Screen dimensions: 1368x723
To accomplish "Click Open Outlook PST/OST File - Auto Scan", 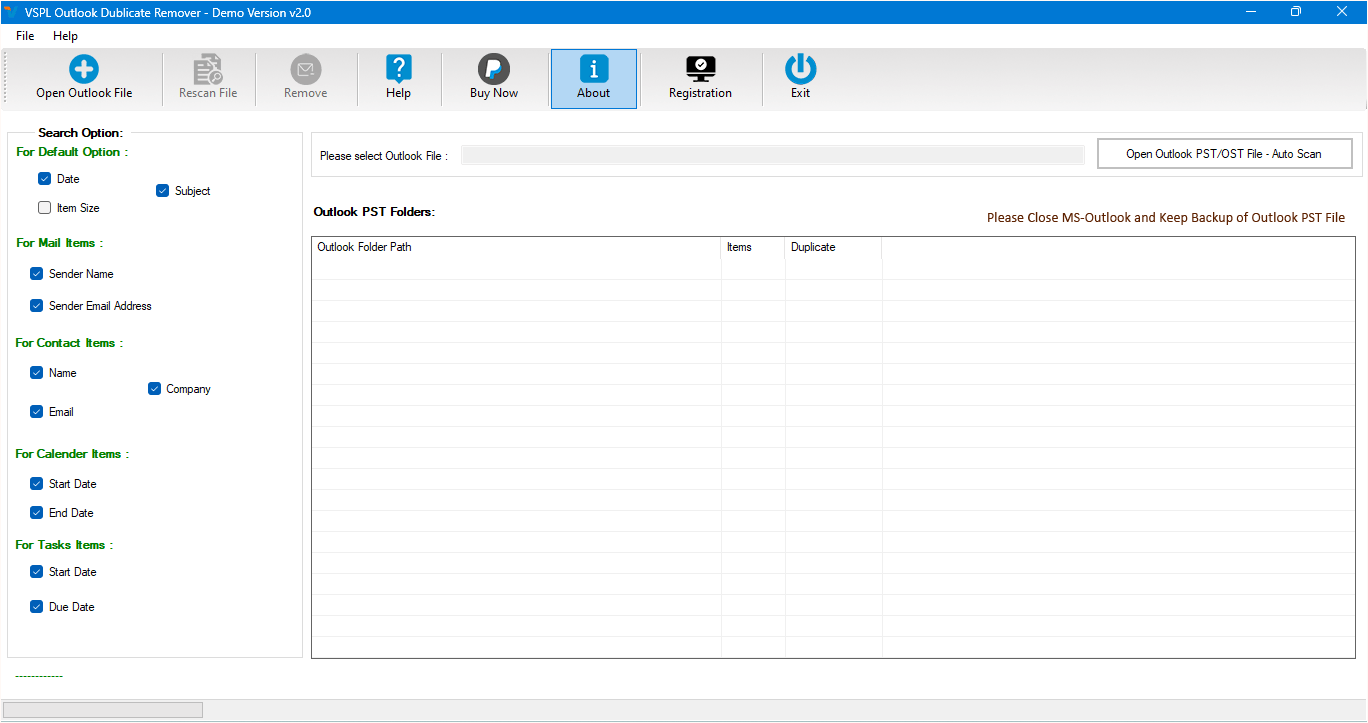I will (1224, 154).
